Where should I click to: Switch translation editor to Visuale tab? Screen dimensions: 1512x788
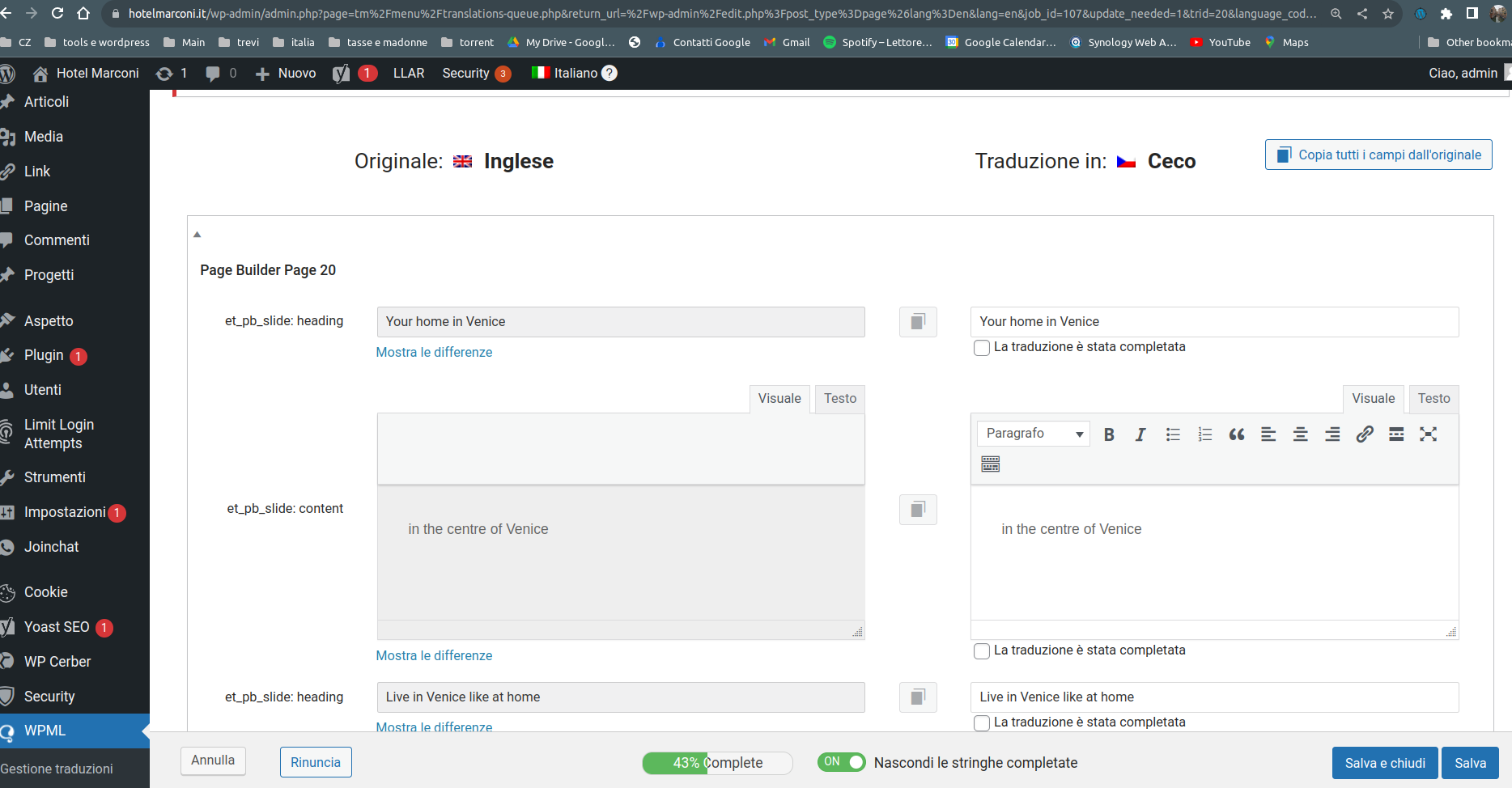pos(1374,399)
